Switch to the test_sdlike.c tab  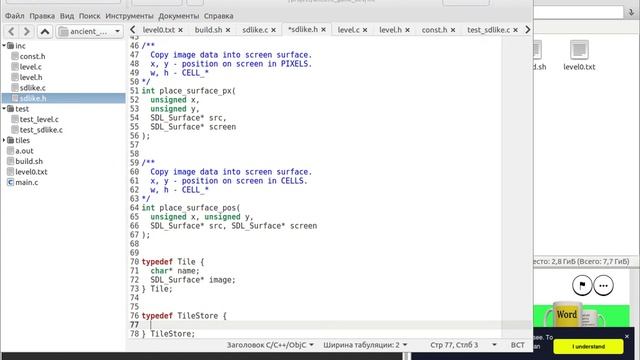(x=489, y=30)
